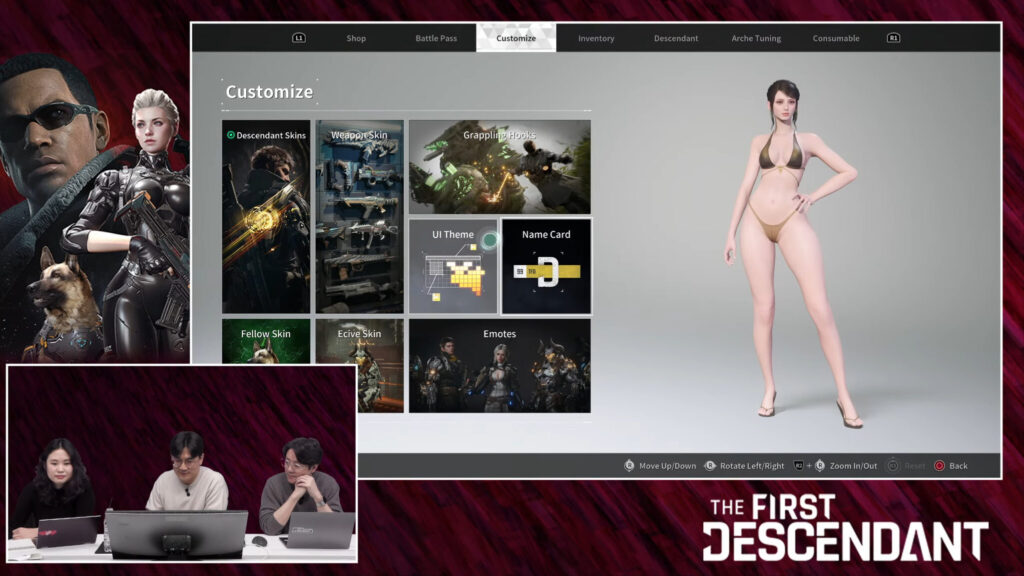Open the Grappling Hooks category tile

(499, 167)
